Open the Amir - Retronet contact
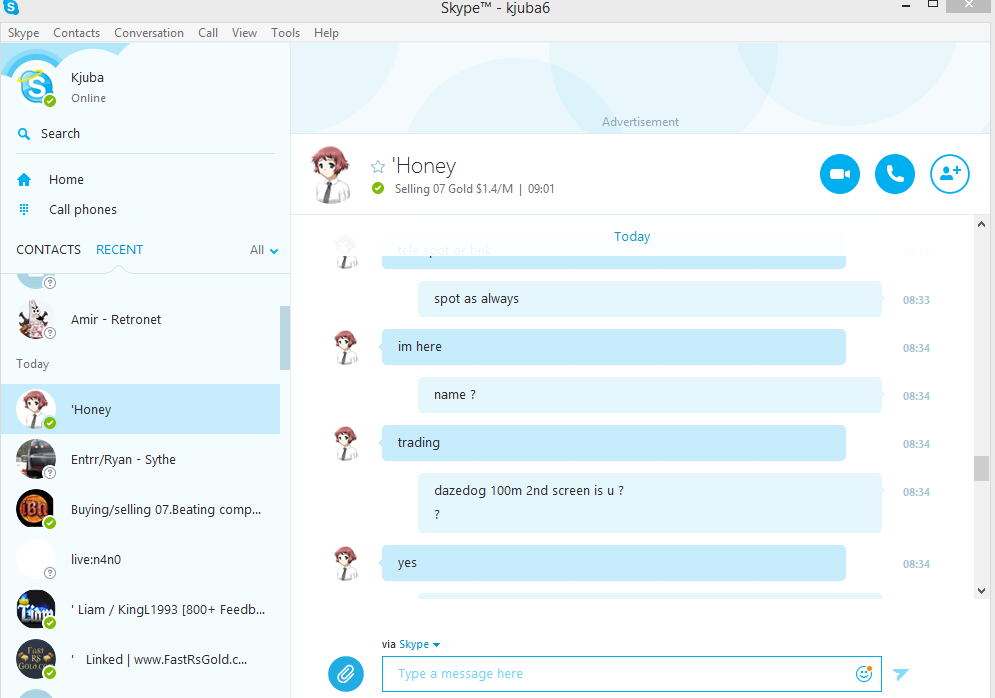This screenshot has width=995, height=698. point(140,320)
